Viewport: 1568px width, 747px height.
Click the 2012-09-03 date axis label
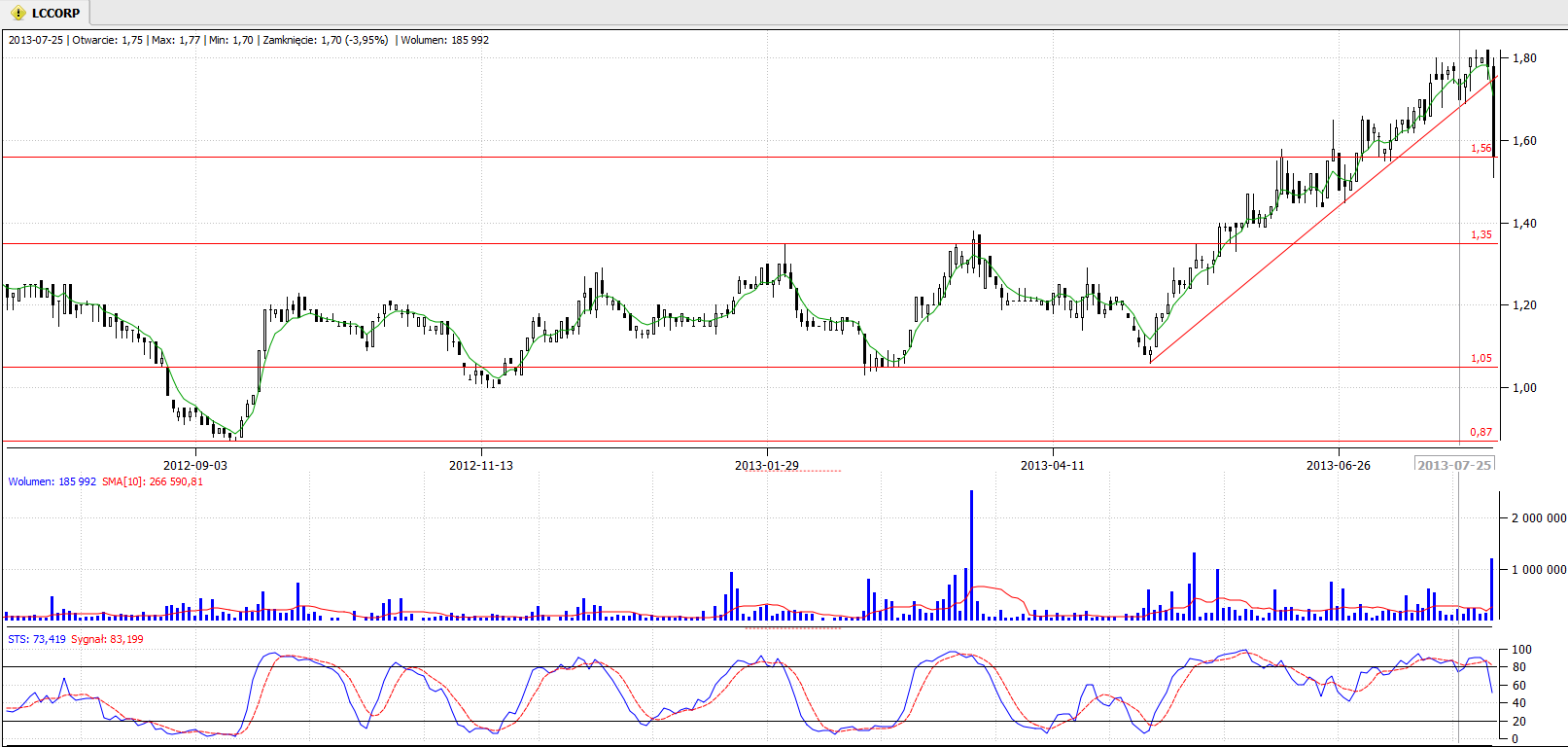tap(195, 465)
